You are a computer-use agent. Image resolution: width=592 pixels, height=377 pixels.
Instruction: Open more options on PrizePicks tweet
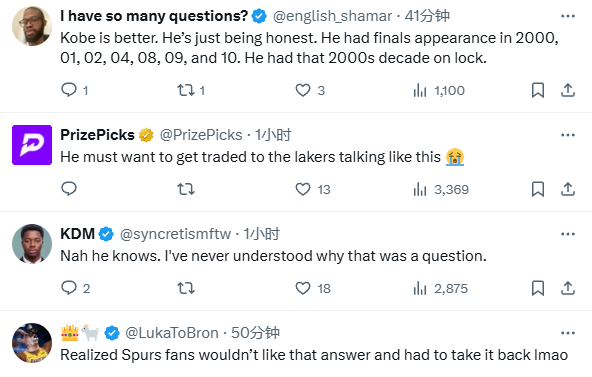(x=567, y=135)
